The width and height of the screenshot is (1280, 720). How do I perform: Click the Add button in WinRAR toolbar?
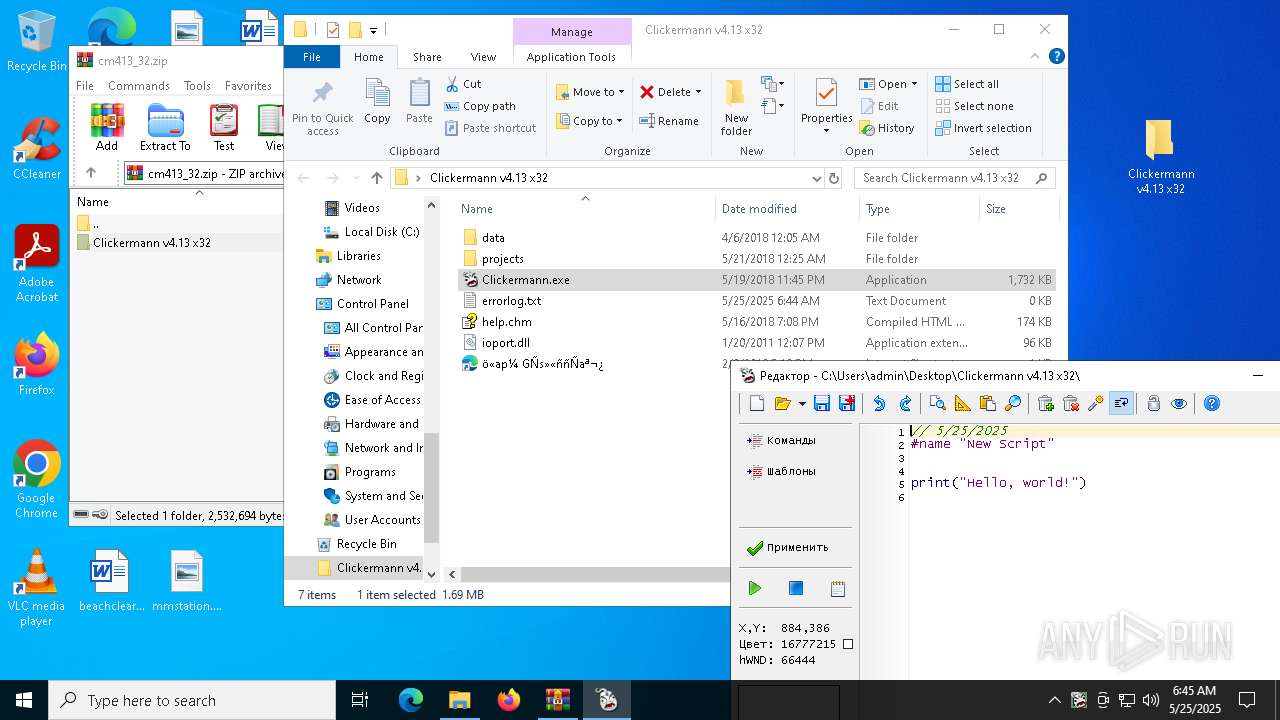coord(107,127)
